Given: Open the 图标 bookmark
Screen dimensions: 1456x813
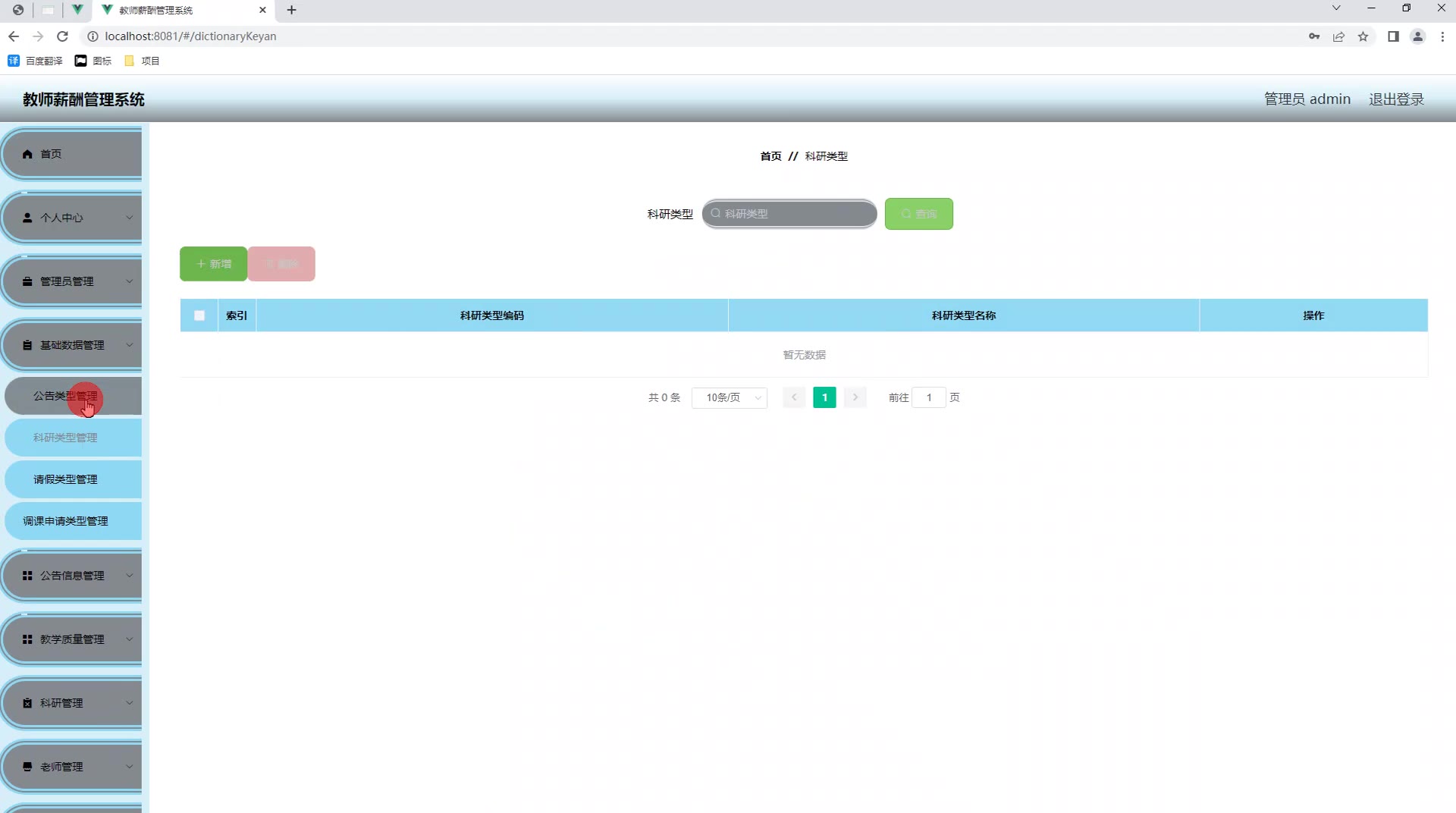Looking at the screenshot, I should 93,61.
